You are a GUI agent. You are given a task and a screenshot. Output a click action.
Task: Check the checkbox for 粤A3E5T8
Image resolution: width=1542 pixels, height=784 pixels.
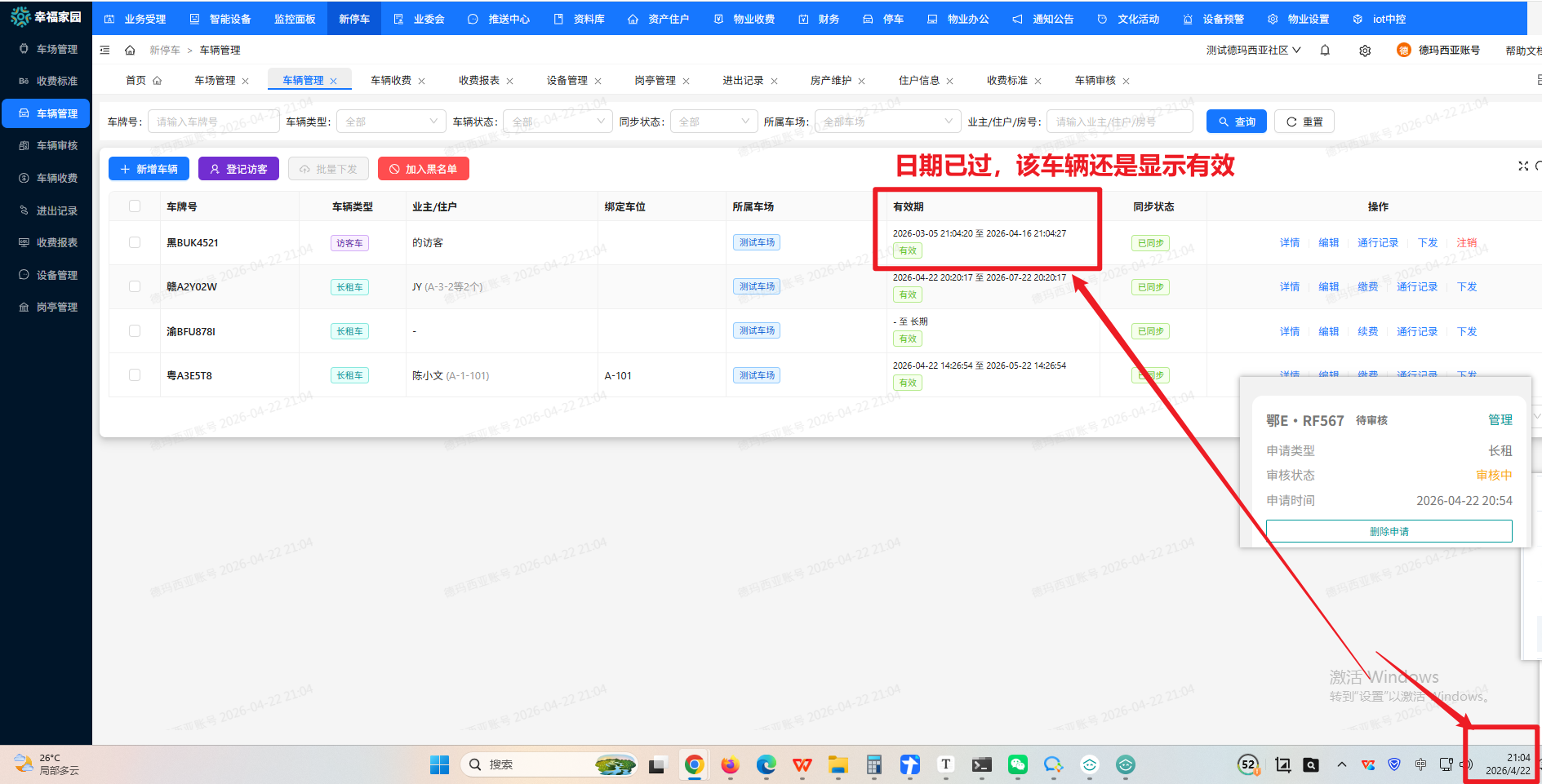click(135, 374)
